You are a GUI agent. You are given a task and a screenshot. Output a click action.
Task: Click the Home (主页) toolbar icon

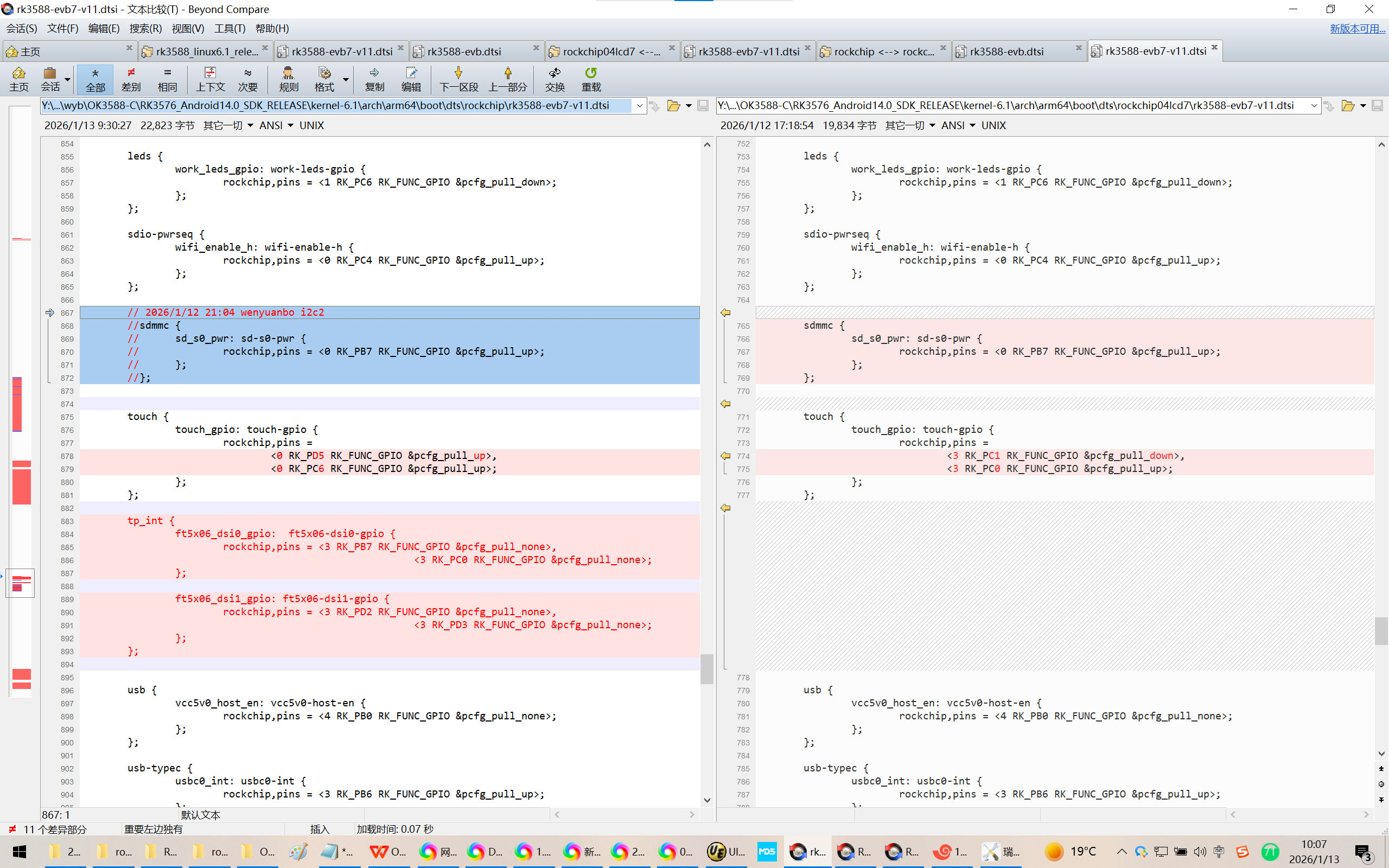click(x=18, y=79)
